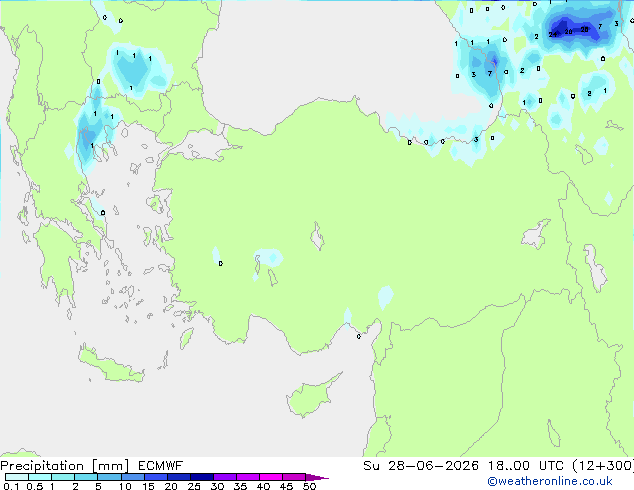This screenshot has width=634, height=490.
Task: Pick the legend swatch between 15 and 20
Action: coord(155,477)
